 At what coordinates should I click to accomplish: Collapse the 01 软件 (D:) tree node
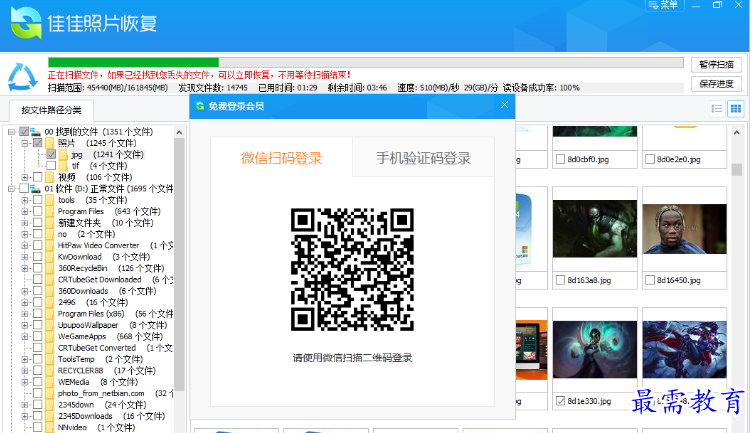11,189
